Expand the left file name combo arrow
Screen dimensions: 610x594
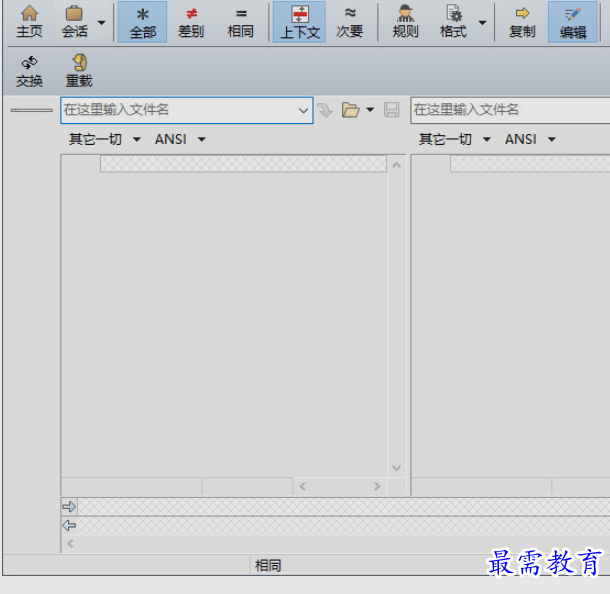303,110
